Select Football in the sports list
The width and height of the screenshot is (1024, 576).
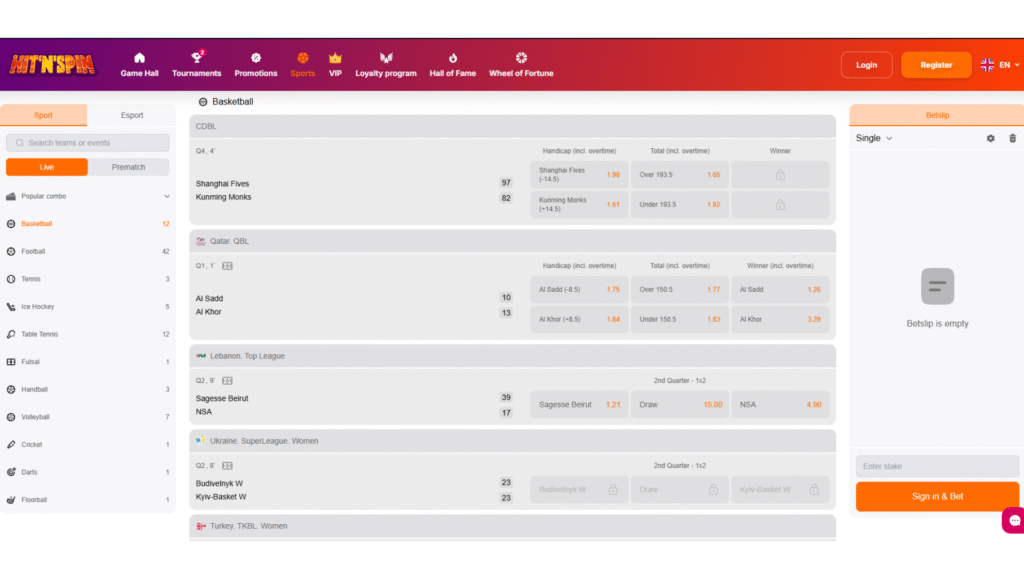point(34,252)
